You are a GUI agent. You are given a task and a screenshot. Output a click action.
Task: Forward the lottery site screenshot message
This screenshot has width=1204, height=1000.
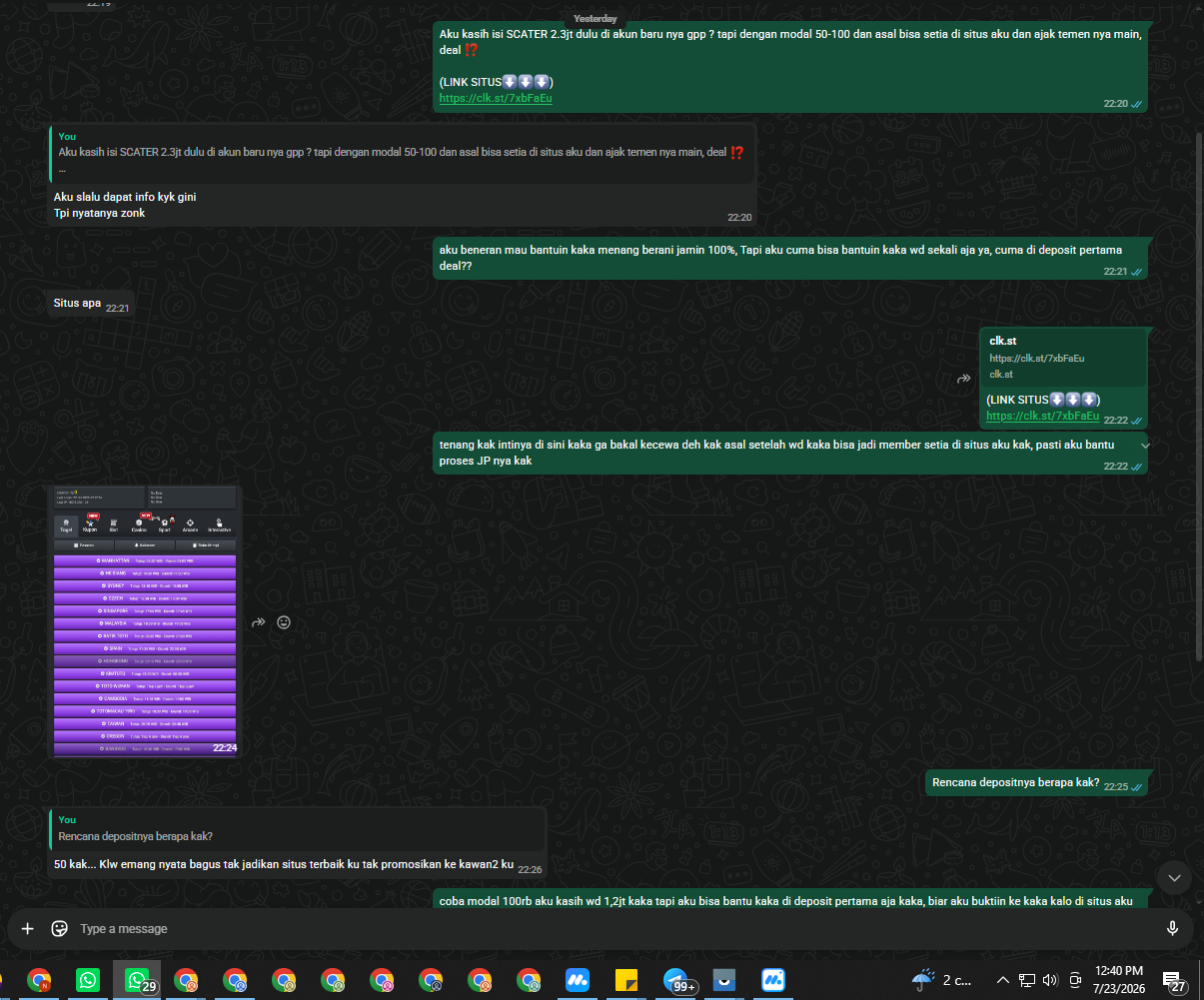[258, 621]
